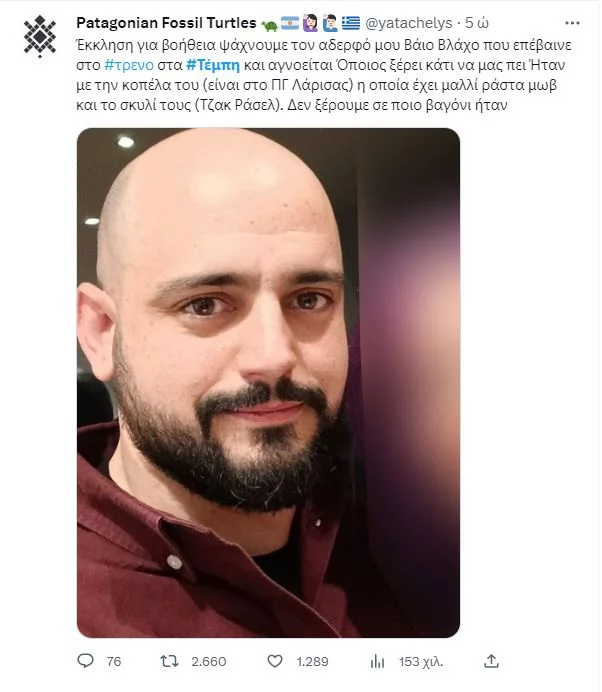The width and height of the screenshot is (602, 692).
Task: Open tweet analytics via bar chart icon
Action: tap(377, 661)
